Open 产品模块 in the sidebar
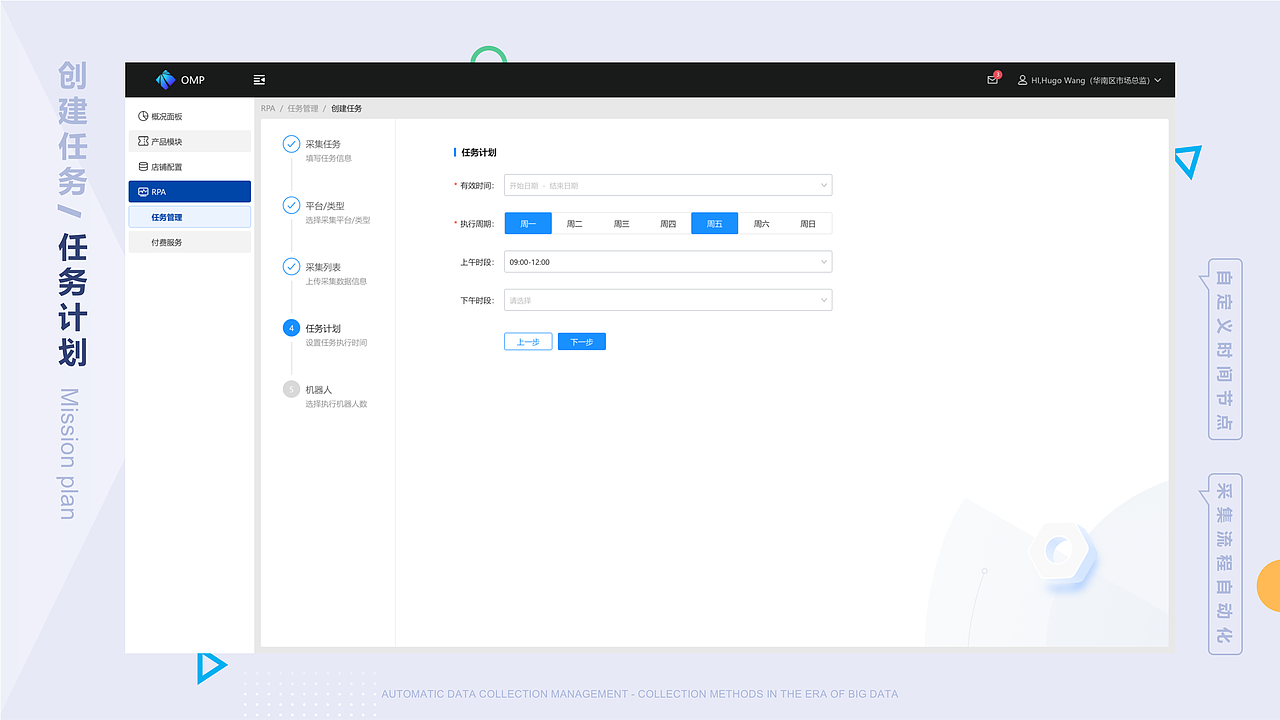The width and height of the screenshot is (1280, 720). [190, 141]
